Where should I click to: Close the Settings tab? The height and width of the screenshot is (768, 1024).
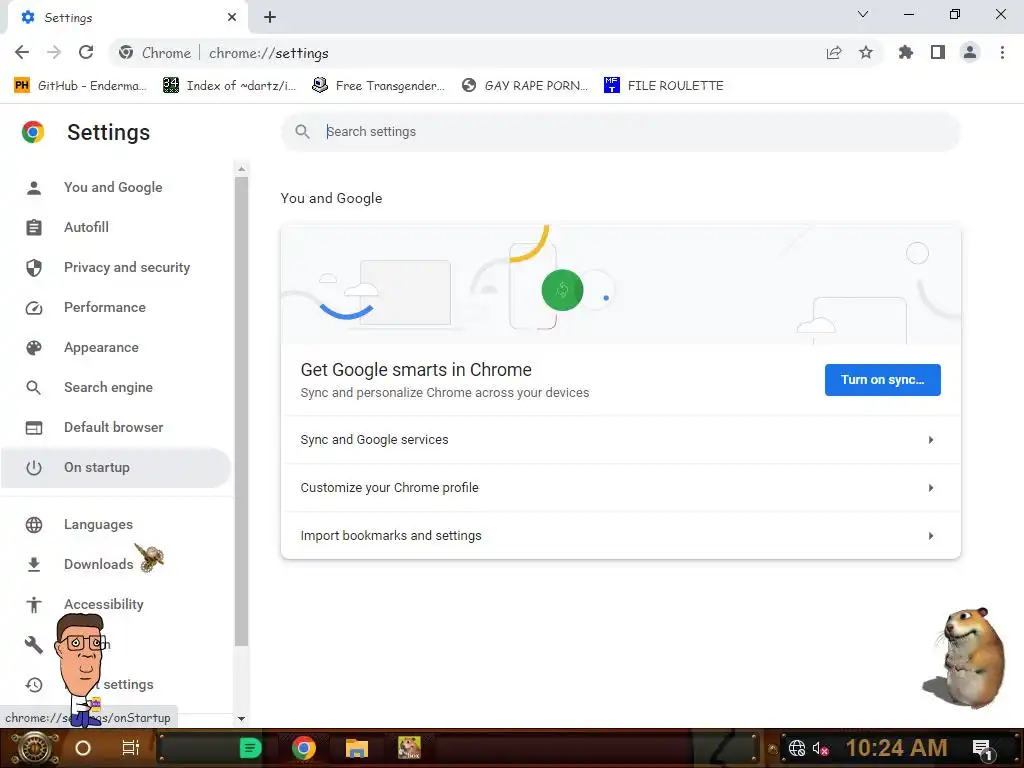pyautogui.click(x=232, y=18)
